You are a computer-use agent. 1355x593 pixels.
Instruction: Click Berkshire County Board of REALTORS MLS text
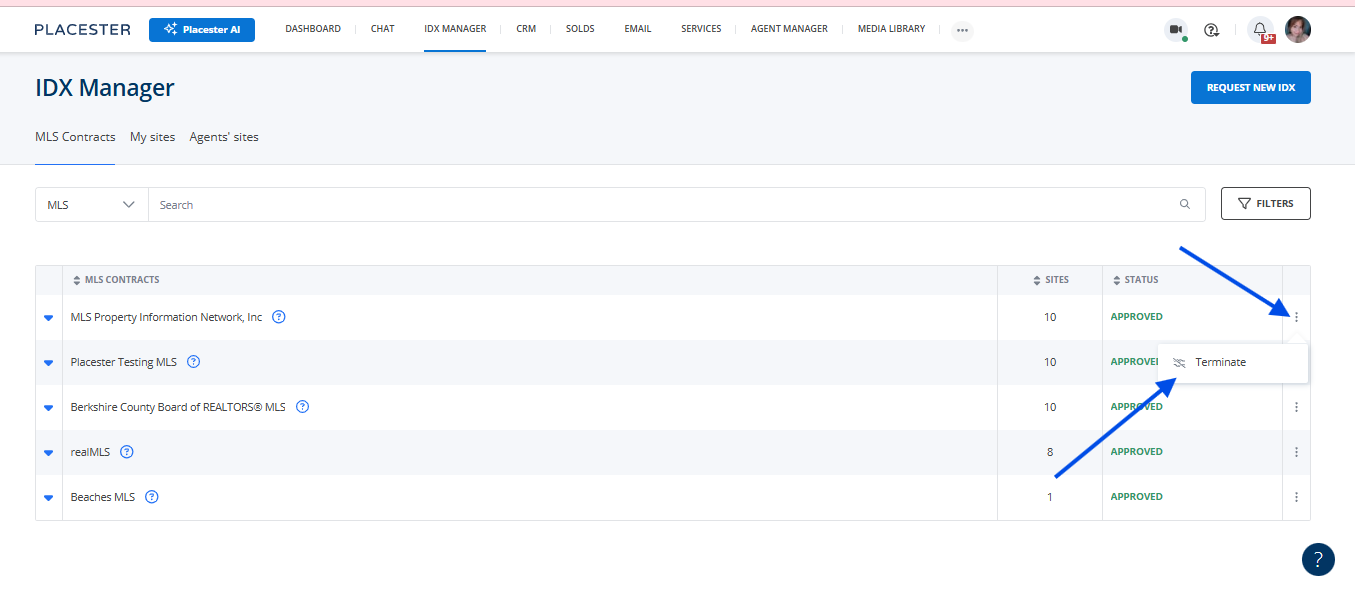tap(178, 407)
